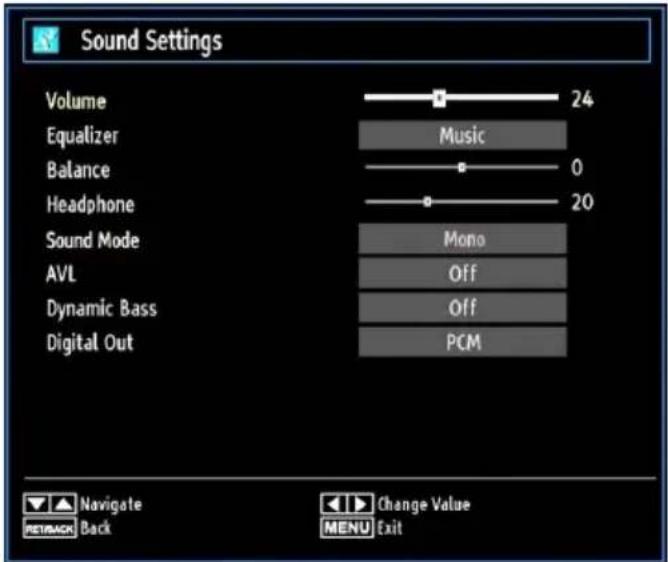
Task: Select the Dynamic Bass row label
Action: click(101, 309)
